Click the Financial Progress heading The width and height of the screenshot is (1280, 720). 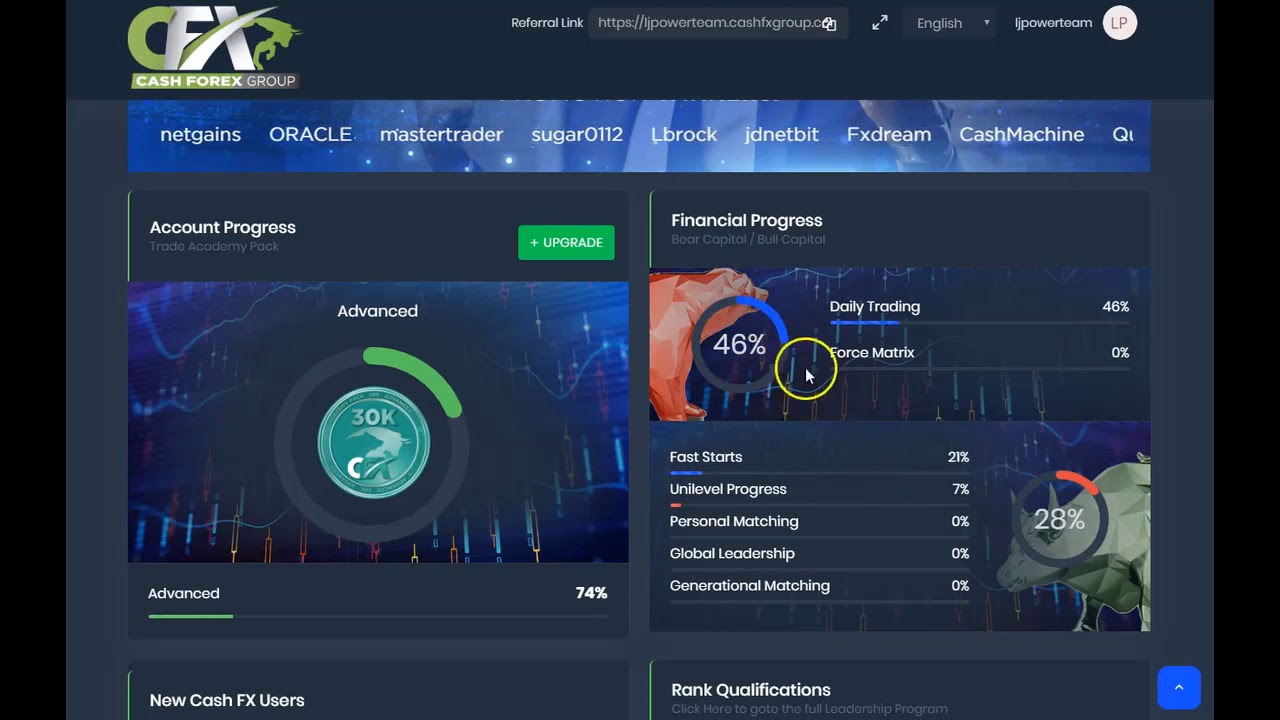747,220
